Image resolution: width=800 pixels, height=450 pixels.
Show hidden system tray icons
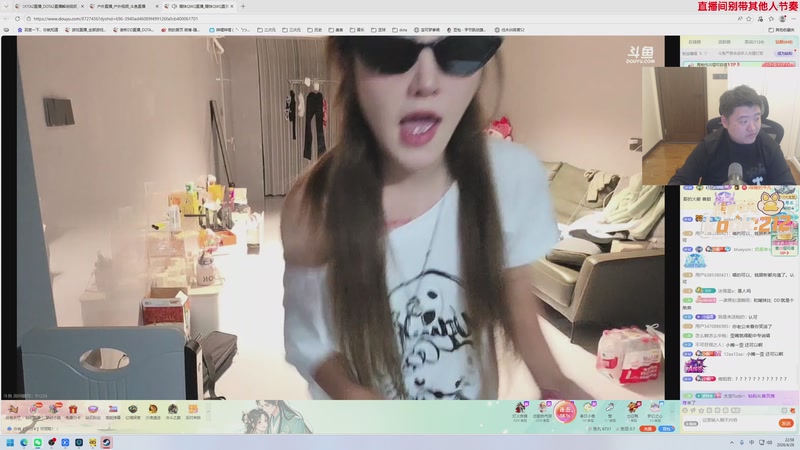732,442
